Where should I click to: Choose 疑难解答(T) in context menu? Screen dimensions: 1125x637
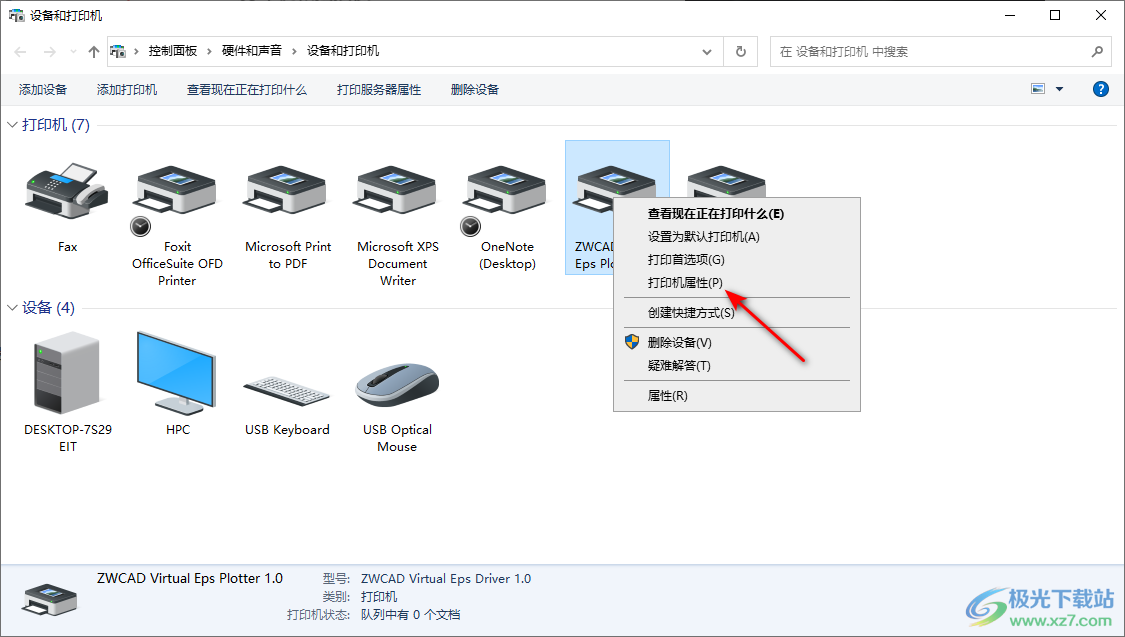pyautogui.click(x=737, y=366)
